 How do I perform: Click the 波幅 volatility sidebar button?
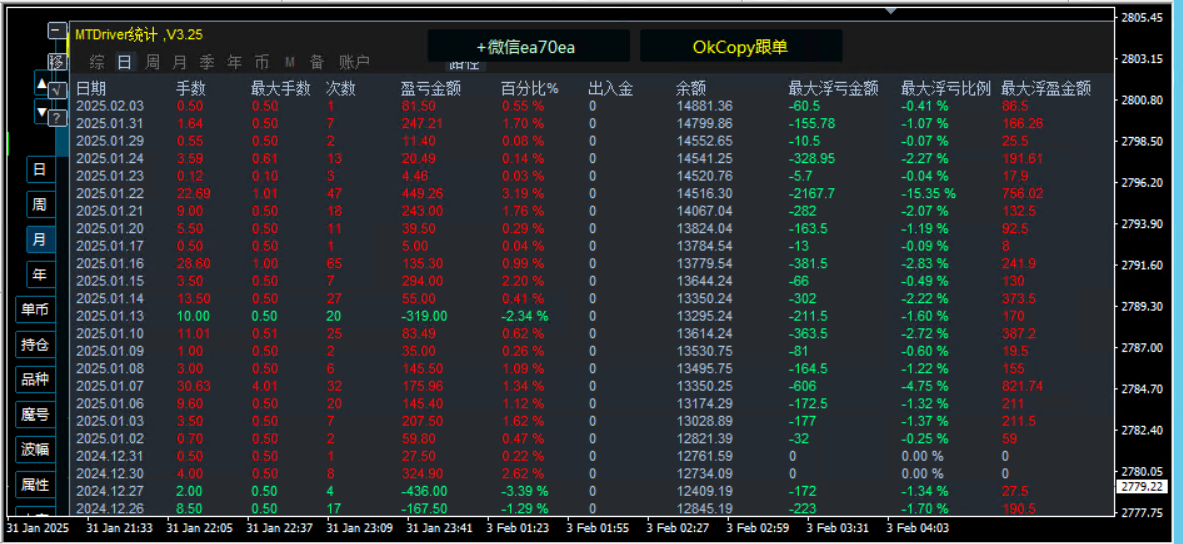[35, 450]
